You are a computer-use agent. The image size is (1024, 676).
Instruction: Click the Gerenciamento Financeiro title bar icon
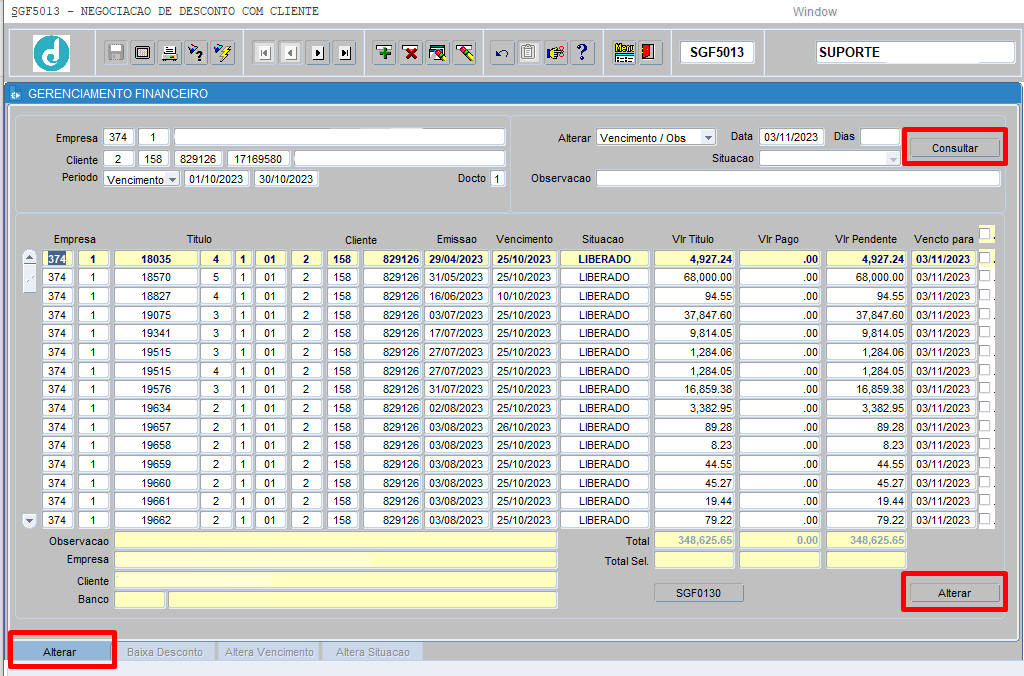click(x=16, y=94)
